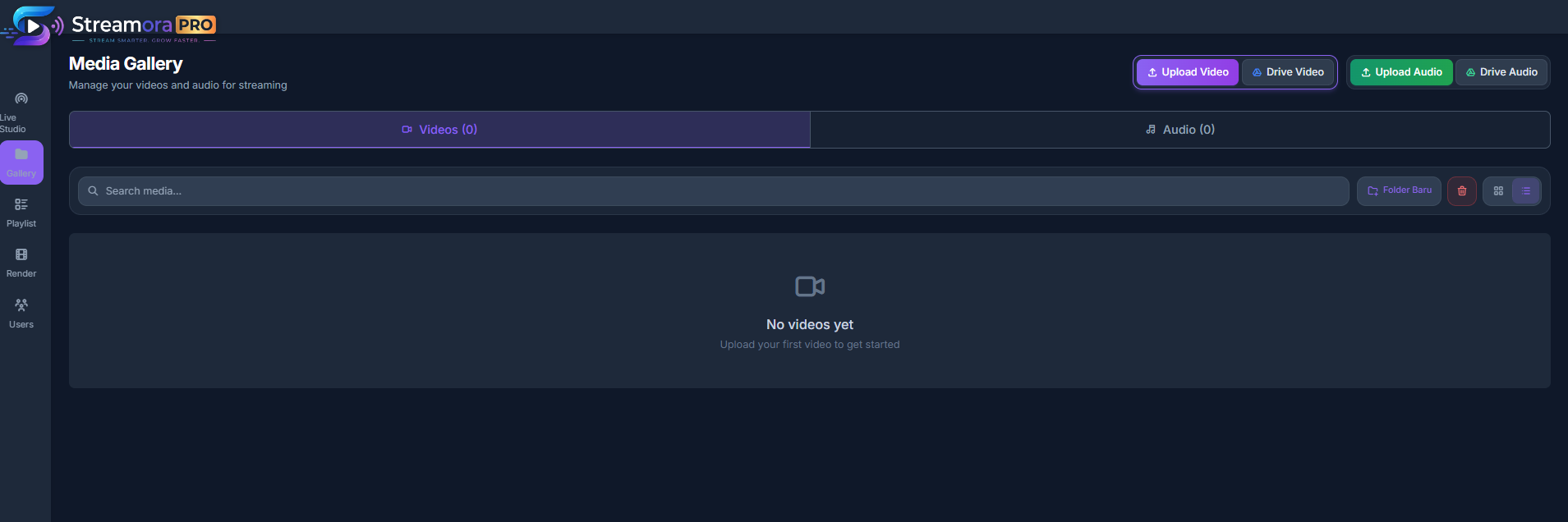This screenshot has width=1568, height=522.
Task: Import a video from Drive Video
Action: [1287, 72]
